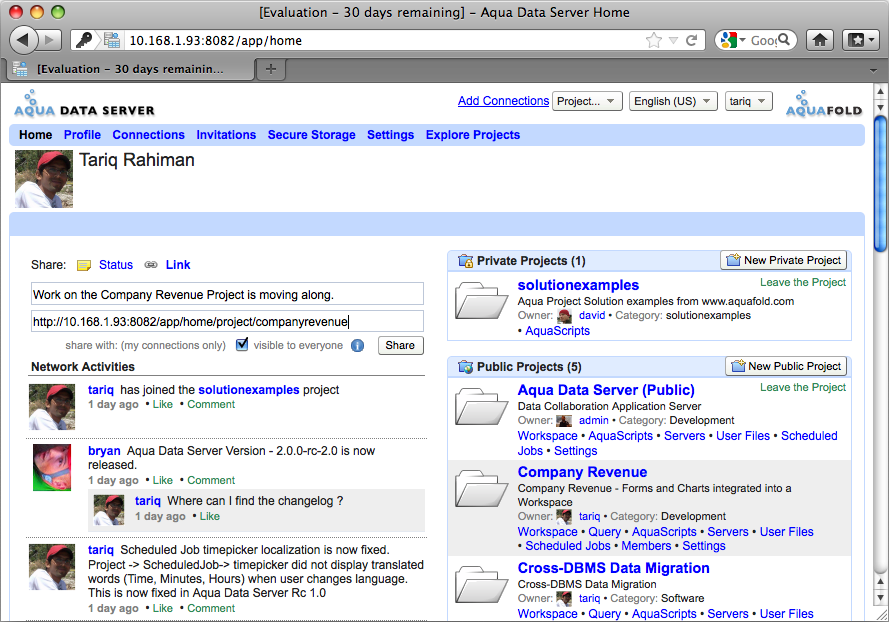Viewport: 889px width, 622px height.
Task: Open Members link under Company Revenue
Action: tap(646, 546)
